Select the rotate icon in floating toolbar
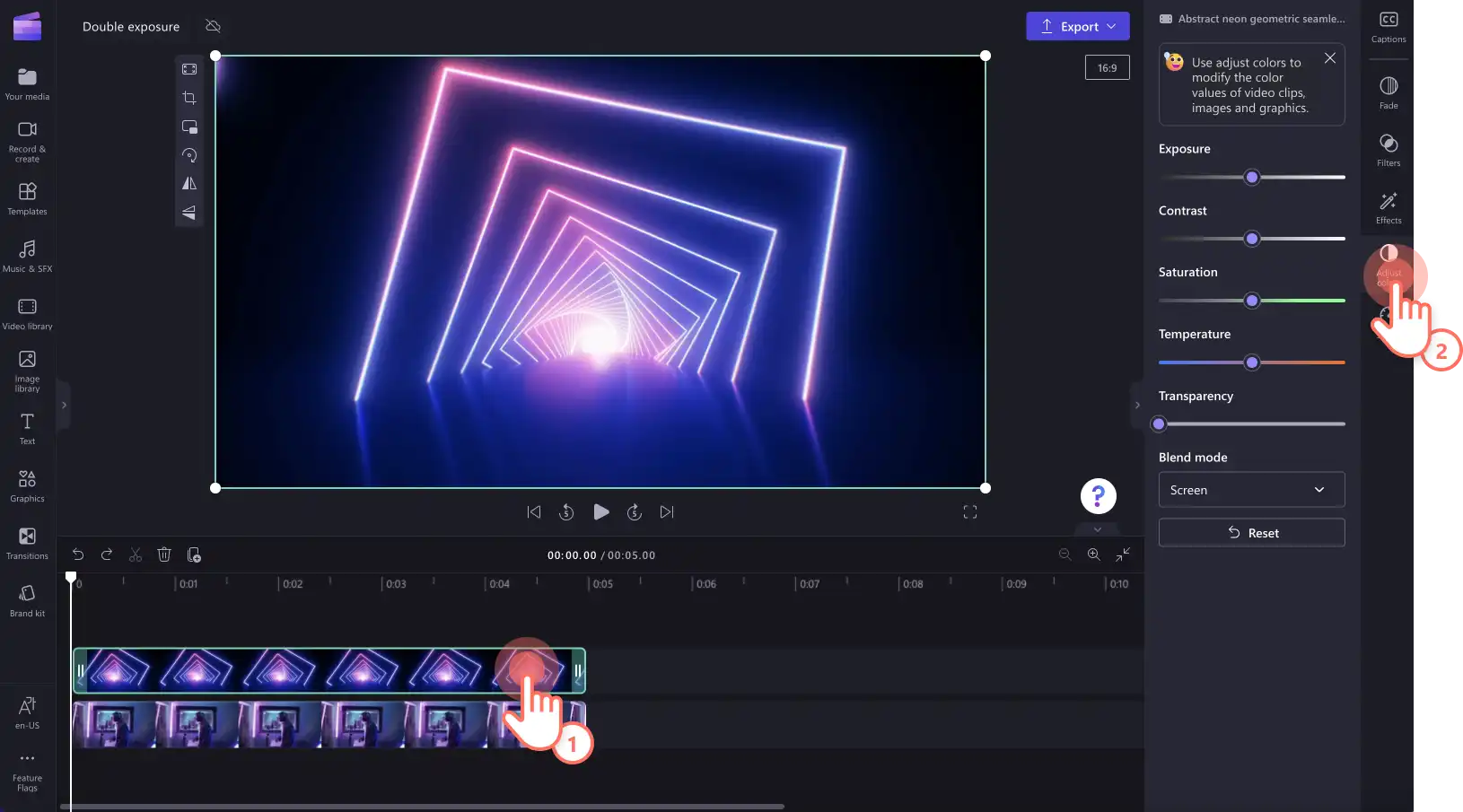Screen dimensions: 1463x812 189,155
